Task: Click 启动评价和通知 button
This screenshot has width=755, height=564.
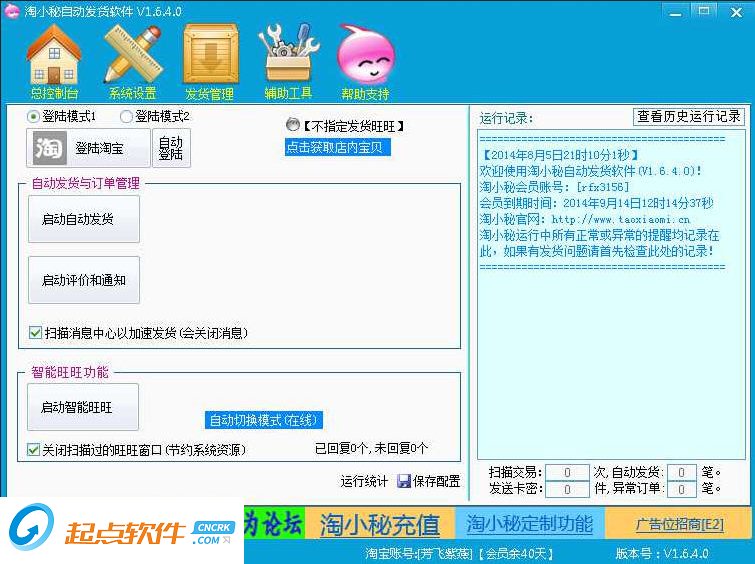Action: tap(84, 280)
